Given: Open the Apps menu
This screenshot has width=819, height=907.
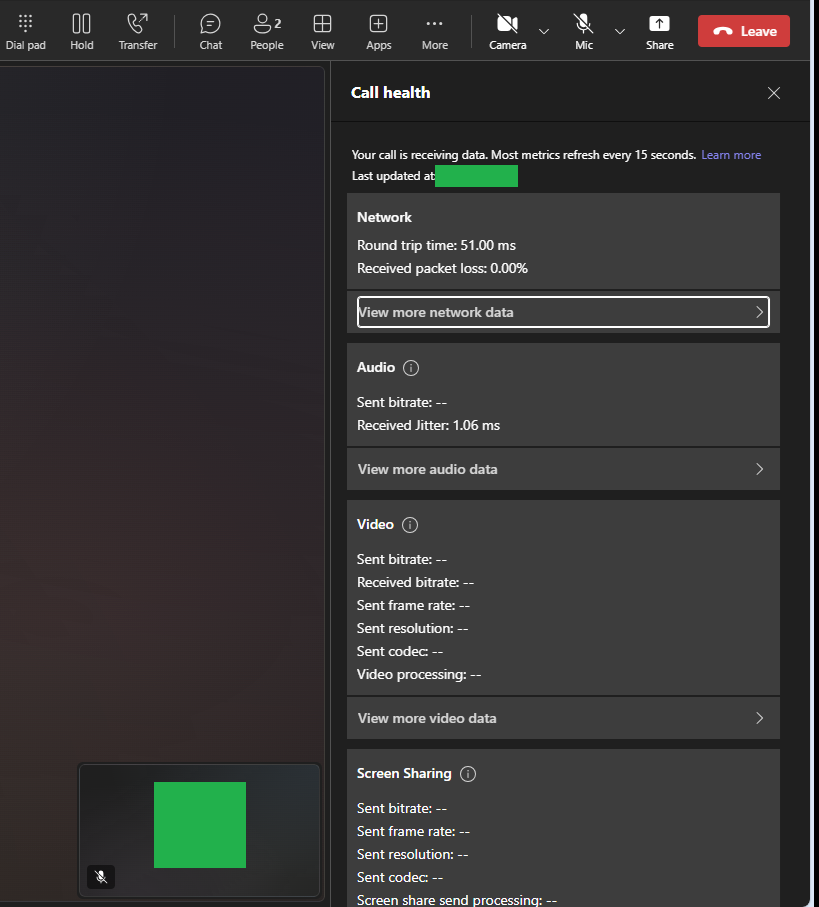Looking at the screenshot, I should click(x=378, y=32).
